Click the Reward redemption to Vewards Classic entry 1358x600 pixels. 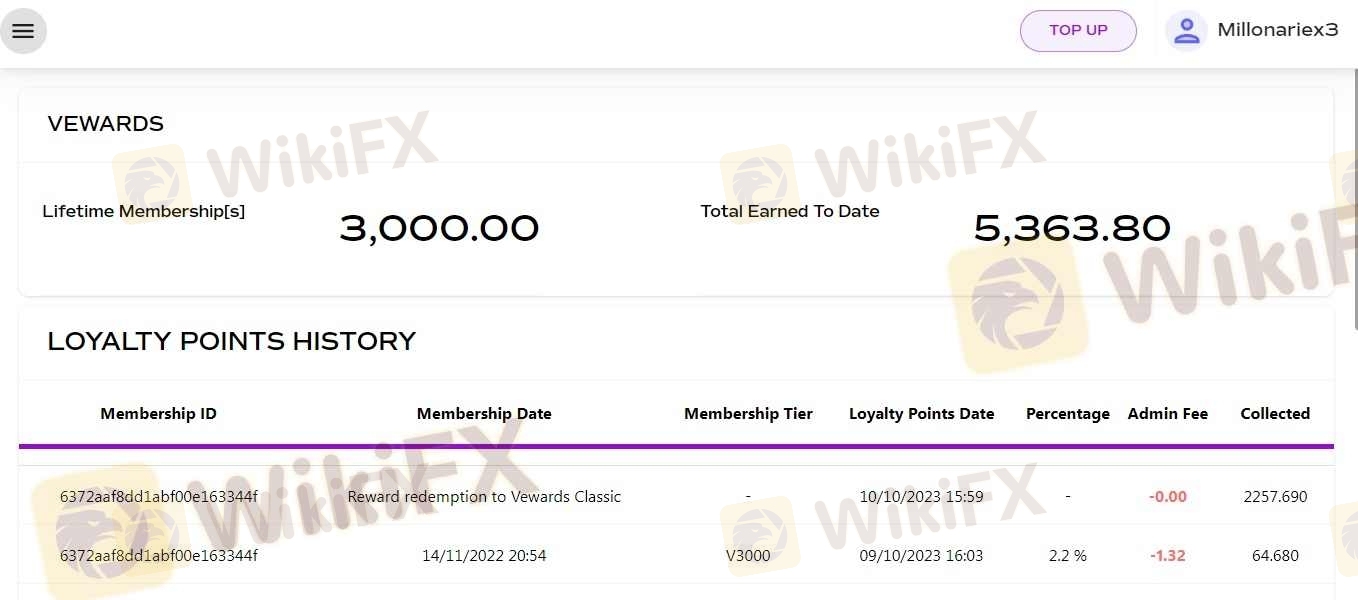[484, 497]
